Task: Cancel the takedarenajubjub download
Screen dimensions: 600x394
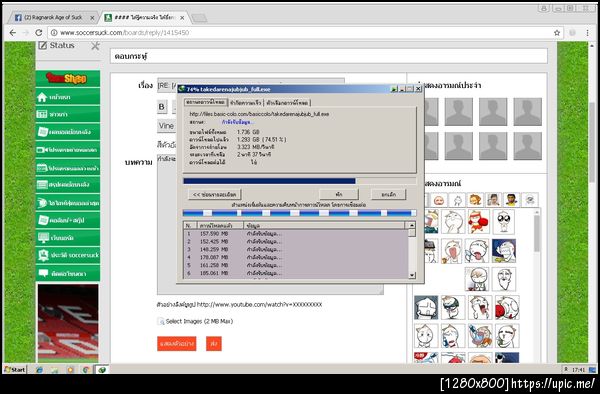Action: pos(388,194)
